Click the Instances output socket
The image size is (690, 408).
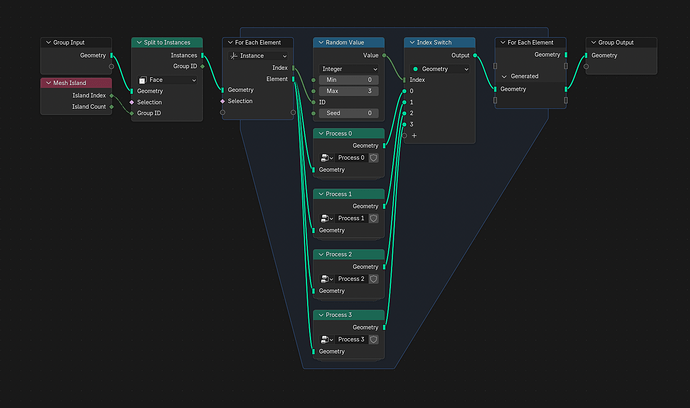[202, 55]
